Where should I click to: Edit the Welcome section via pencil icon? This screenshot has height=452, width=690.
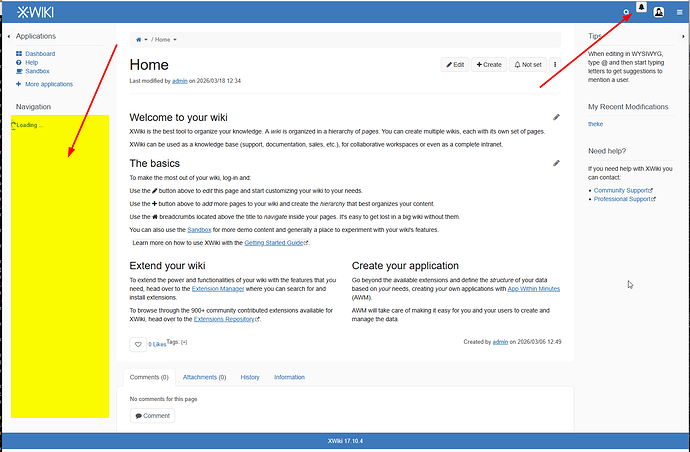pos(557,117)
